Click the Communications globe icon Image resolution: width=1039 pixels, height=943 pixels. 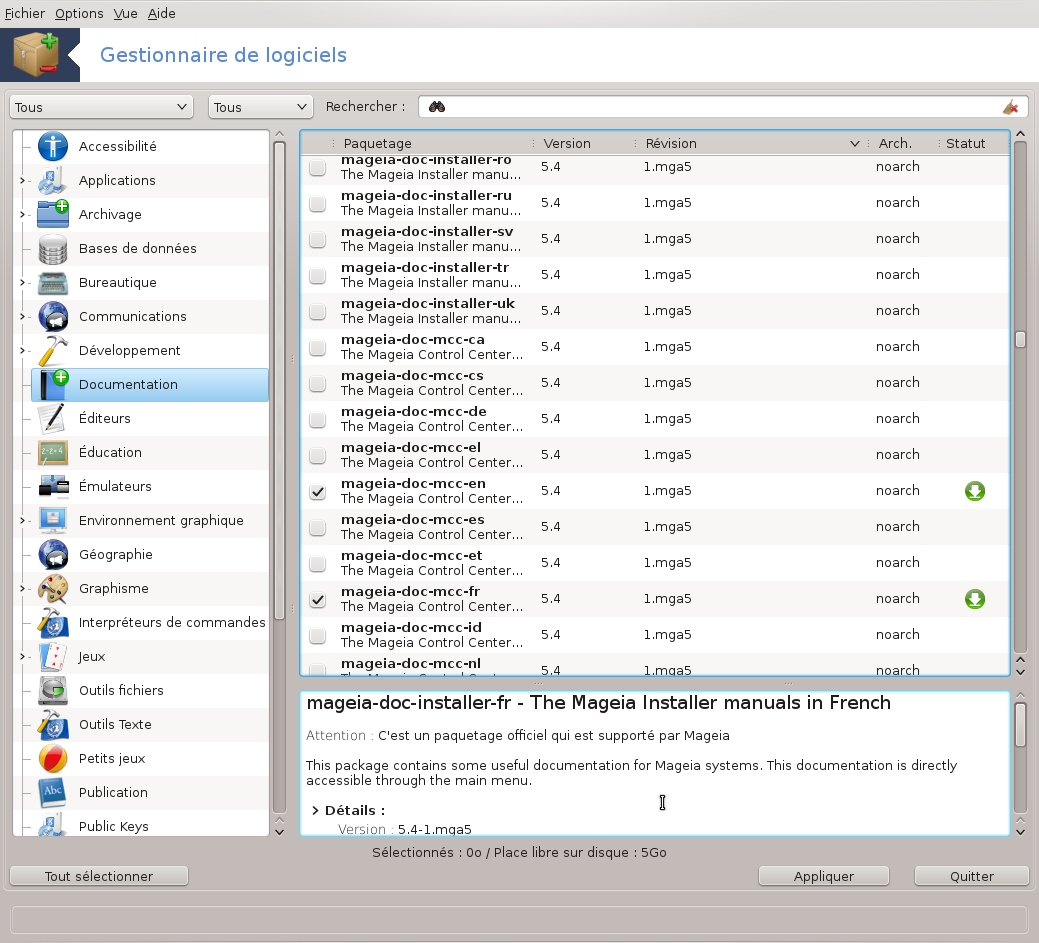pyautogui.click(x=53, y=316)
